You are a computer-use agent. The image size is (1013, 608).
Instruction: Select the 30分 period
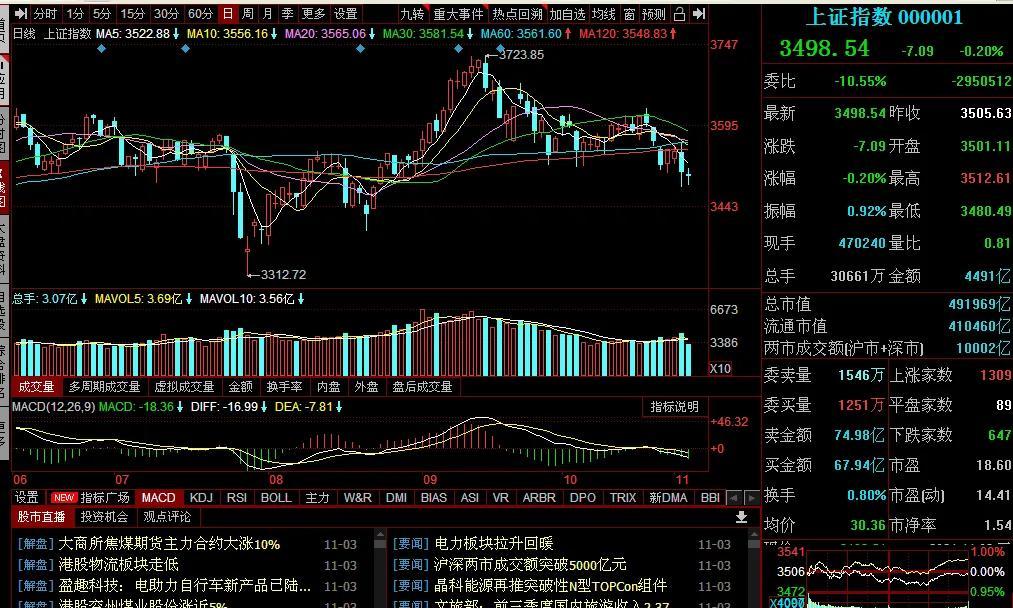point(166,14)
